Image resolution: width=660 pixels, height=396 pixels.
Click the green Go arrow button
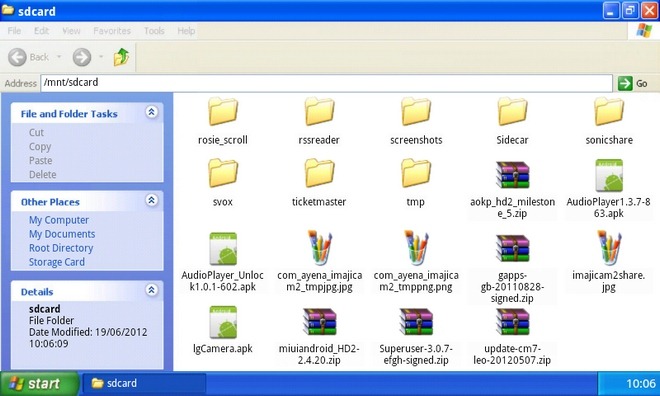(625, 83)
